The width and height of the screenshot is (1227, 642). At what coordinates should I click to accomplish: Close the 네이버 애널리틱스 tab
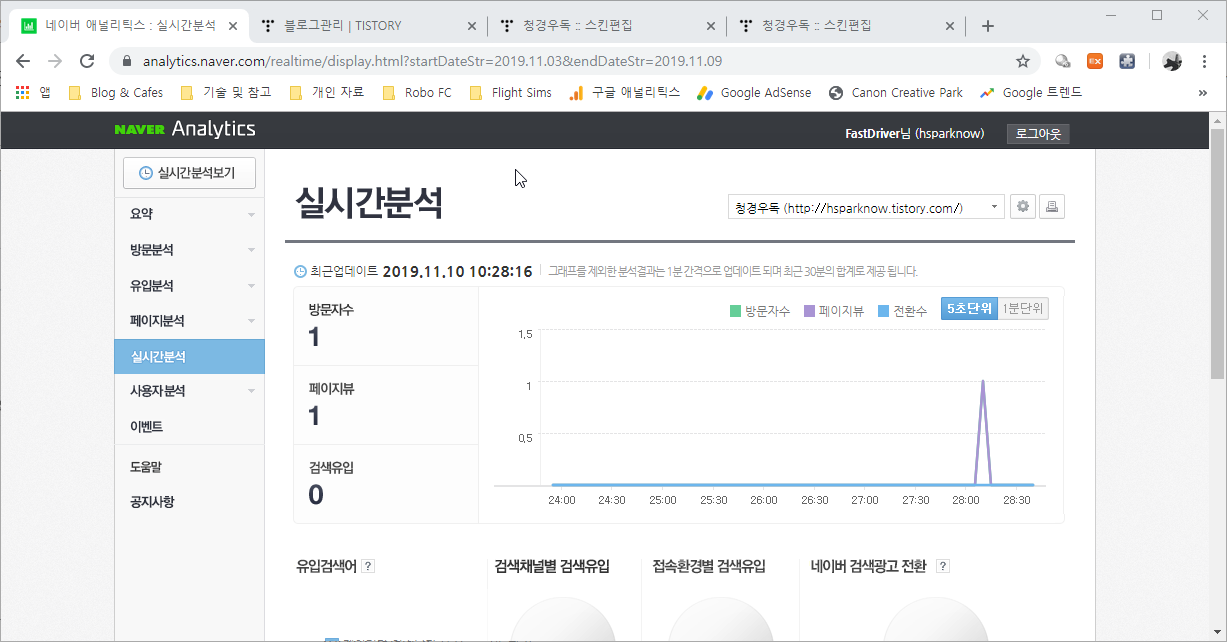[x=232, y=25]
